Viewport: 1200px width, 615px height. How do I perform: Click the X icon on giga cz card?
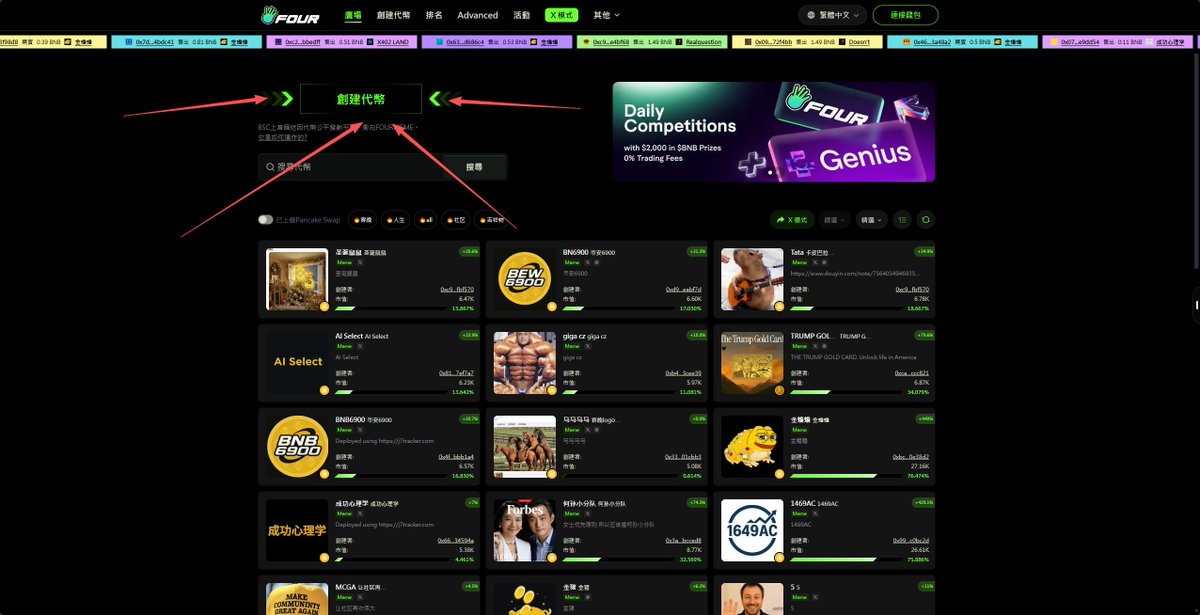(x=587, y=345)
